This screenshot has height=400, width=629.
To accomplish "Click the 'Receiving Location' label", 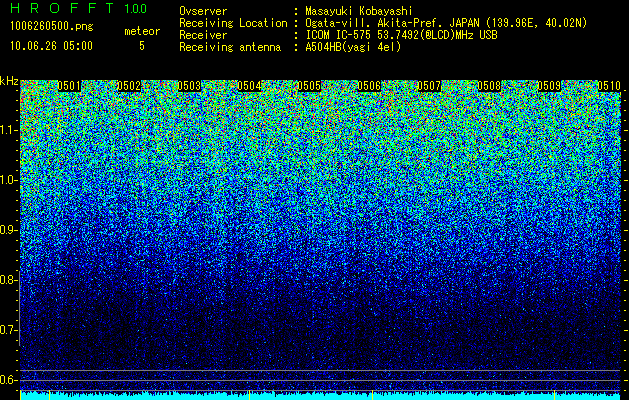I will [x=233, y=23].
